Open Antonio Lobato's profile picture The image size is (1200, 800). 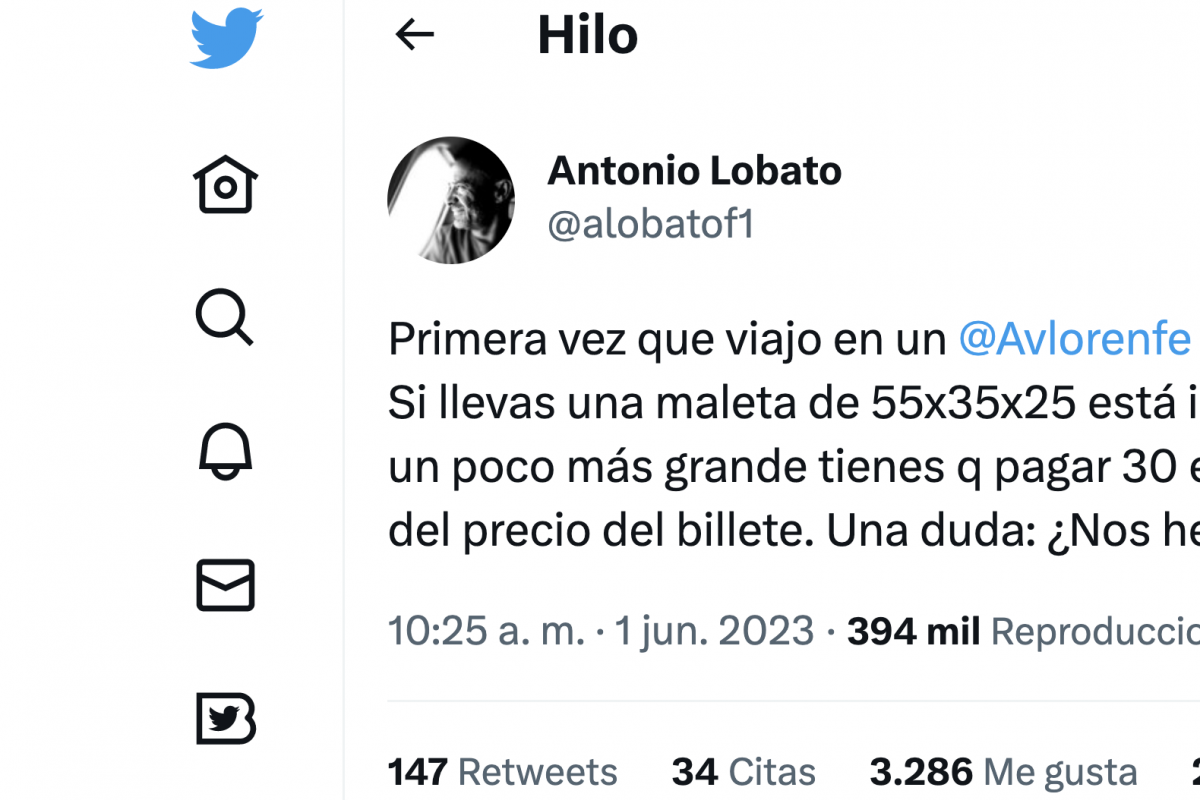click(x=451, y=200)
